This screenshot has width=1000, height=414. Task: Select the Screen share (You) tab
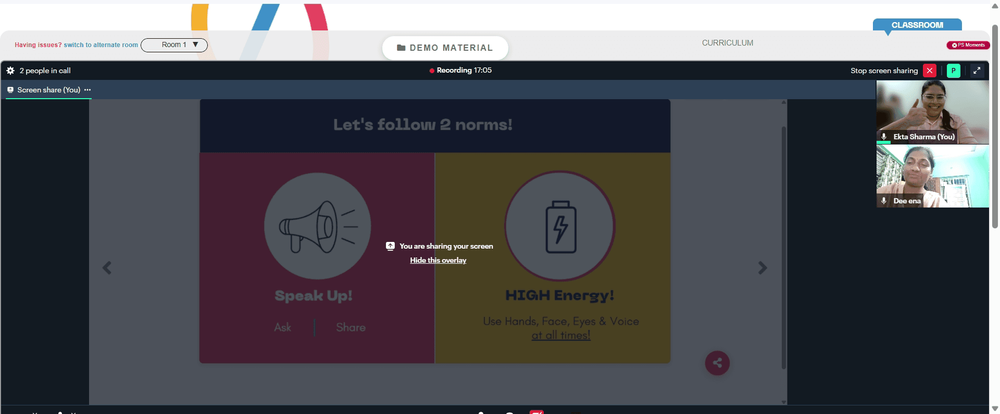[48, 90]
